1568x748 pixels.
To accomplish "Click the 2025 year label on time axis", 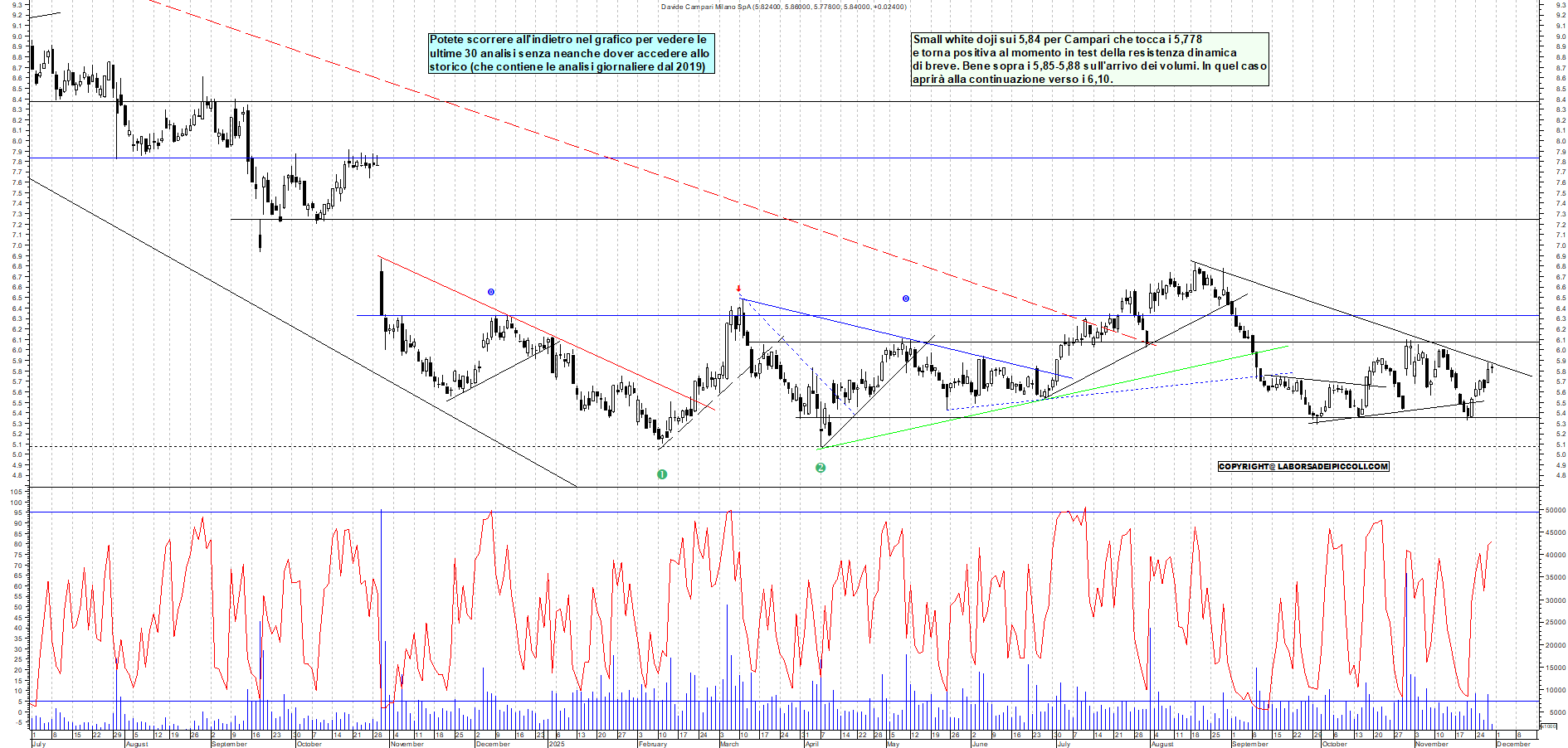I will pyautogui.click(x=557, y=744).
